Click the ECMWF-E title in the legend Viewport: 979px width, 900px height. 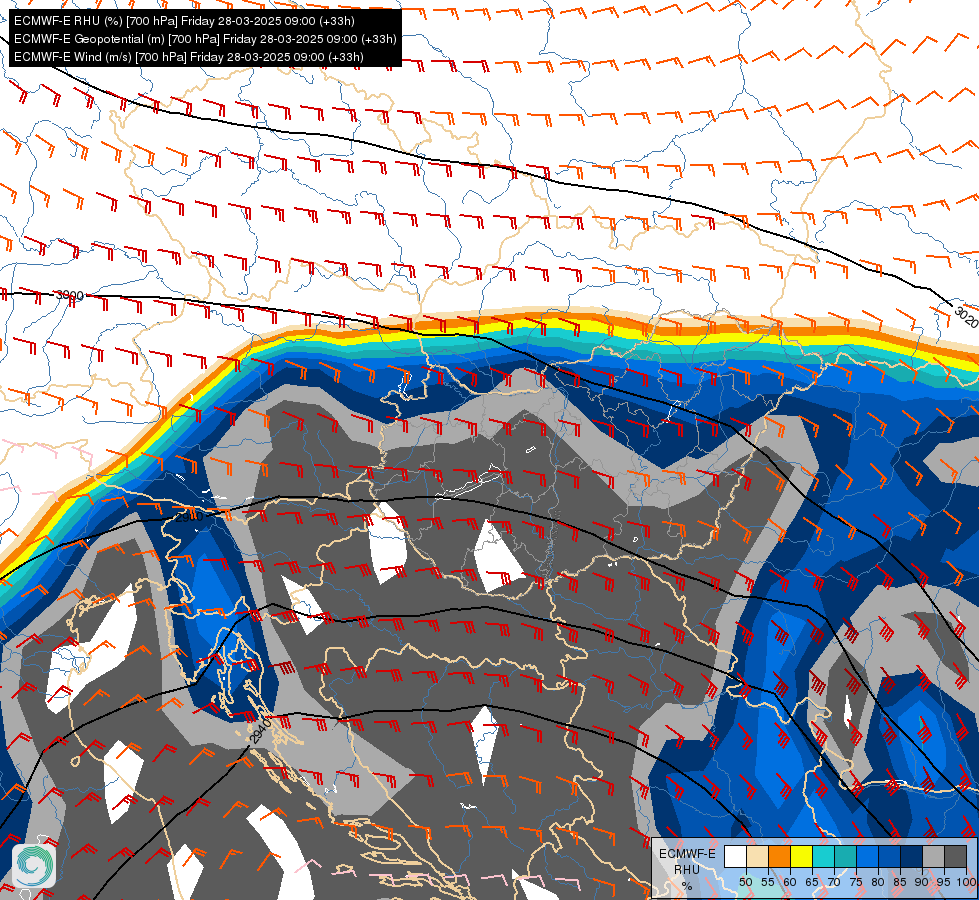pos(687,854)
